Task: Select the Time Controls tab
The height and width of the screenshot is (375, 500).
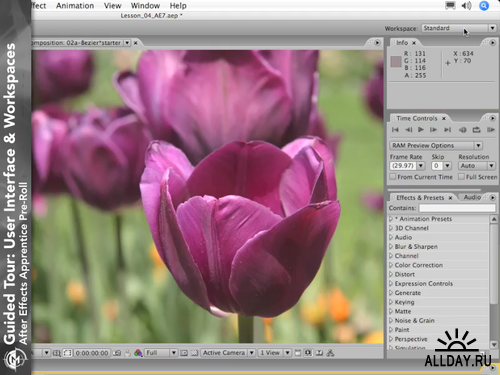Action: (x=417, y=118)
